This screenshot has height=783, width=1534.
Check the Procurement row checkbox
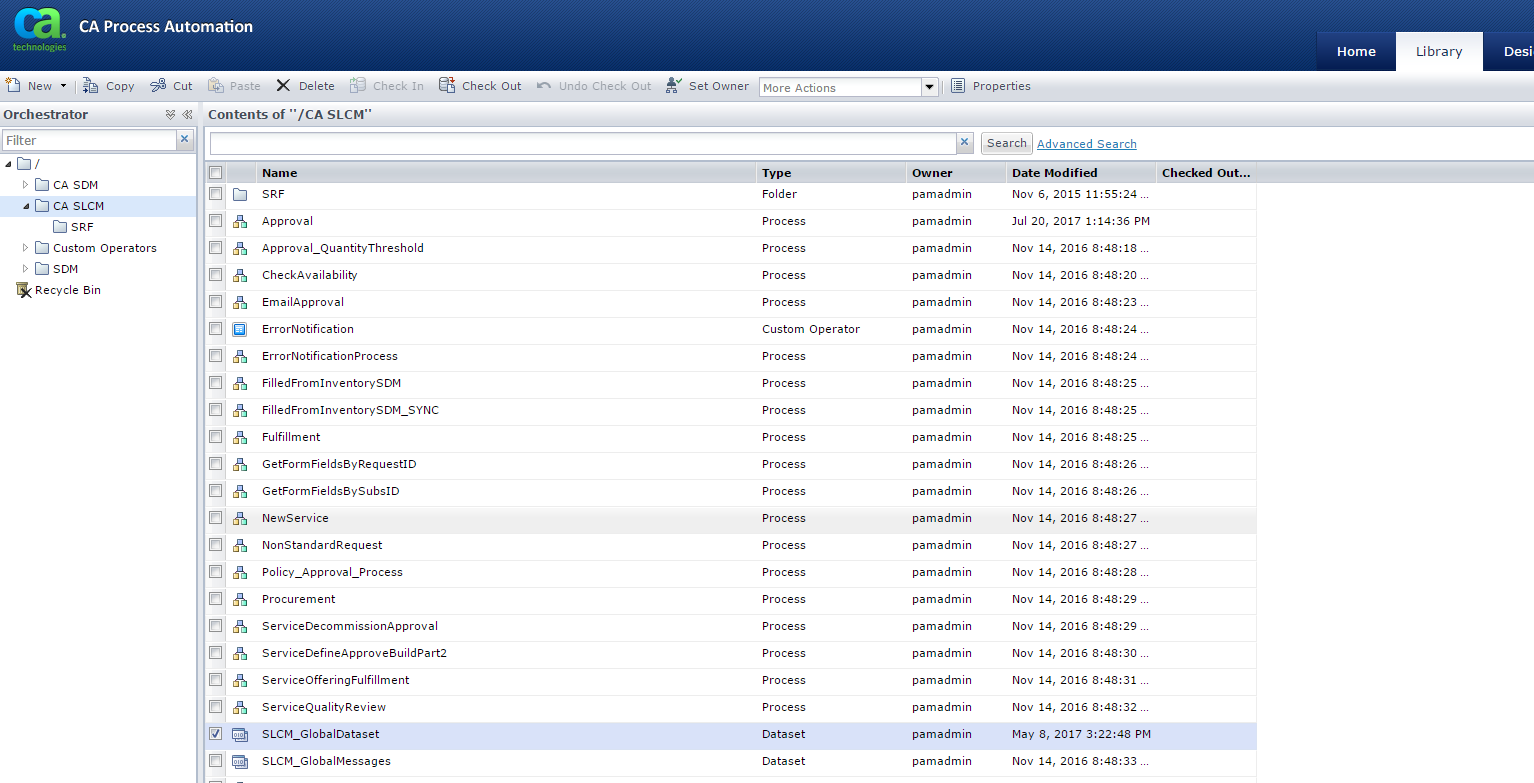coord(216,599)
